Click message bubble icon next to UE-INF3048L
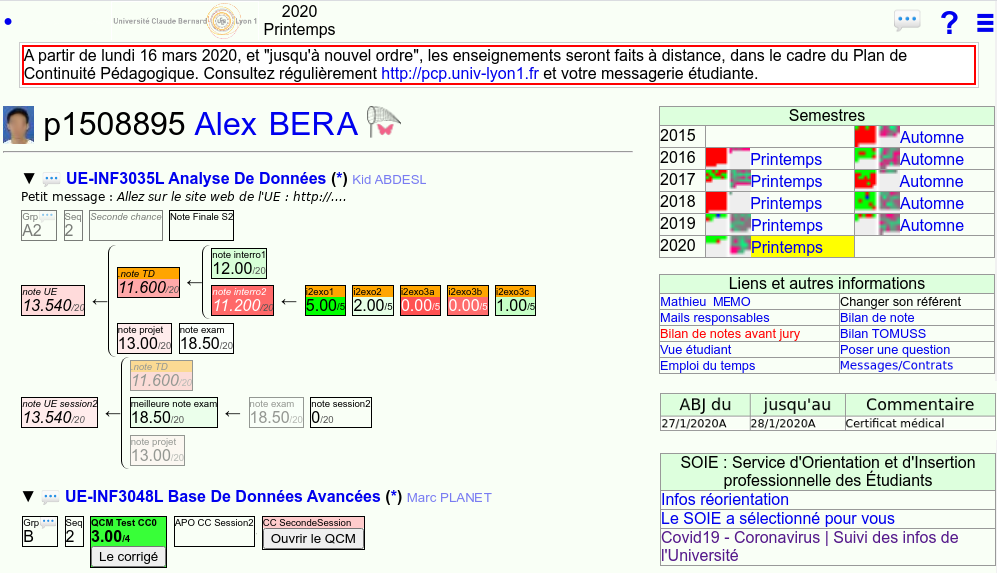This screenshot has height=573, width=997. (51, 497)
